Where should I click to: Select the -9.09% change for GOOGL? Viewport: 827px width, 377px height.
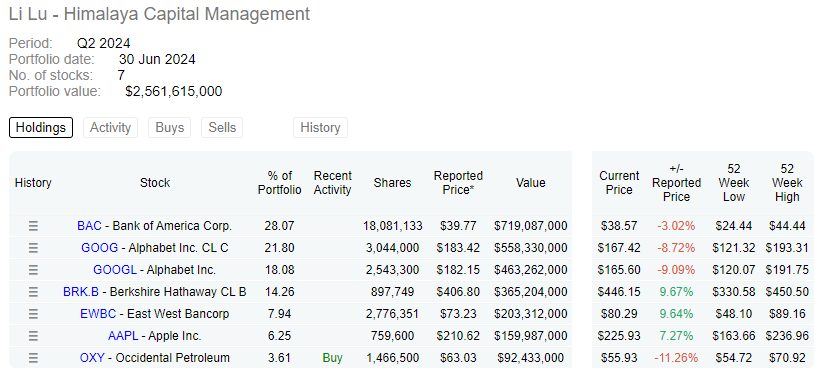tap(676, 270)
